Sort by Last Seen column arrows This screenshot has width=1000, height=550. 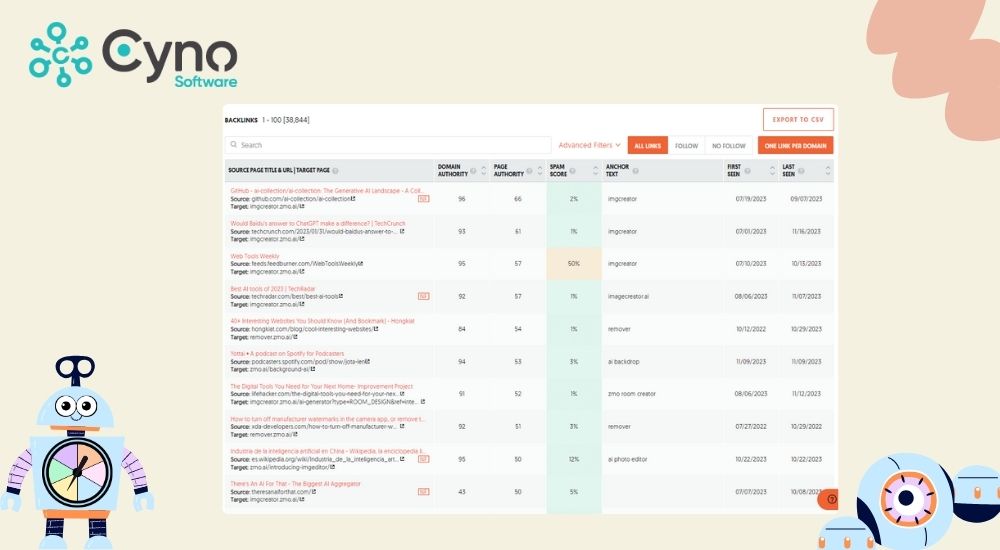[826, 170]
